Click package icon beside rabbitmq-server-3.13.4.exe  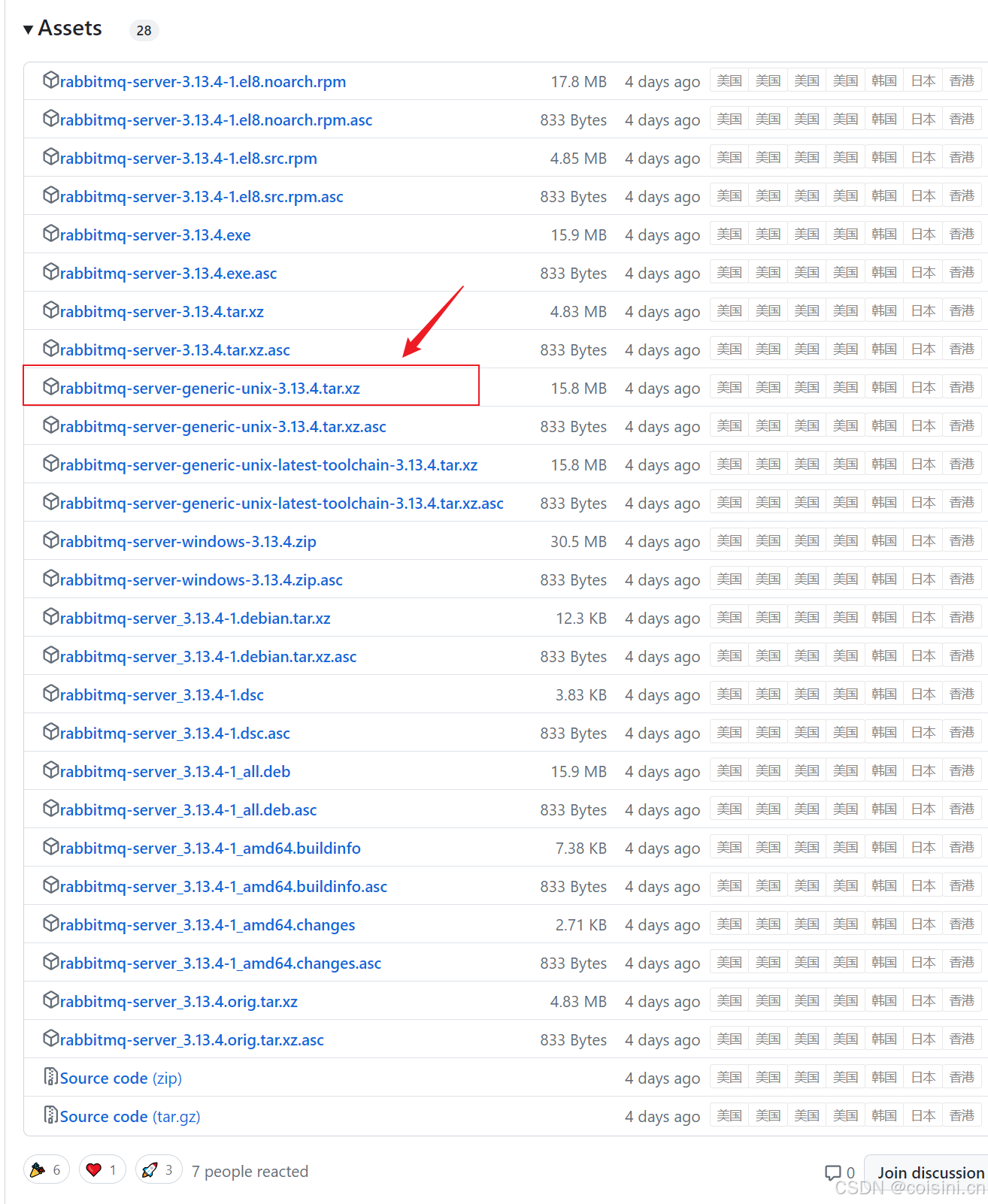[x=50, y=234]
